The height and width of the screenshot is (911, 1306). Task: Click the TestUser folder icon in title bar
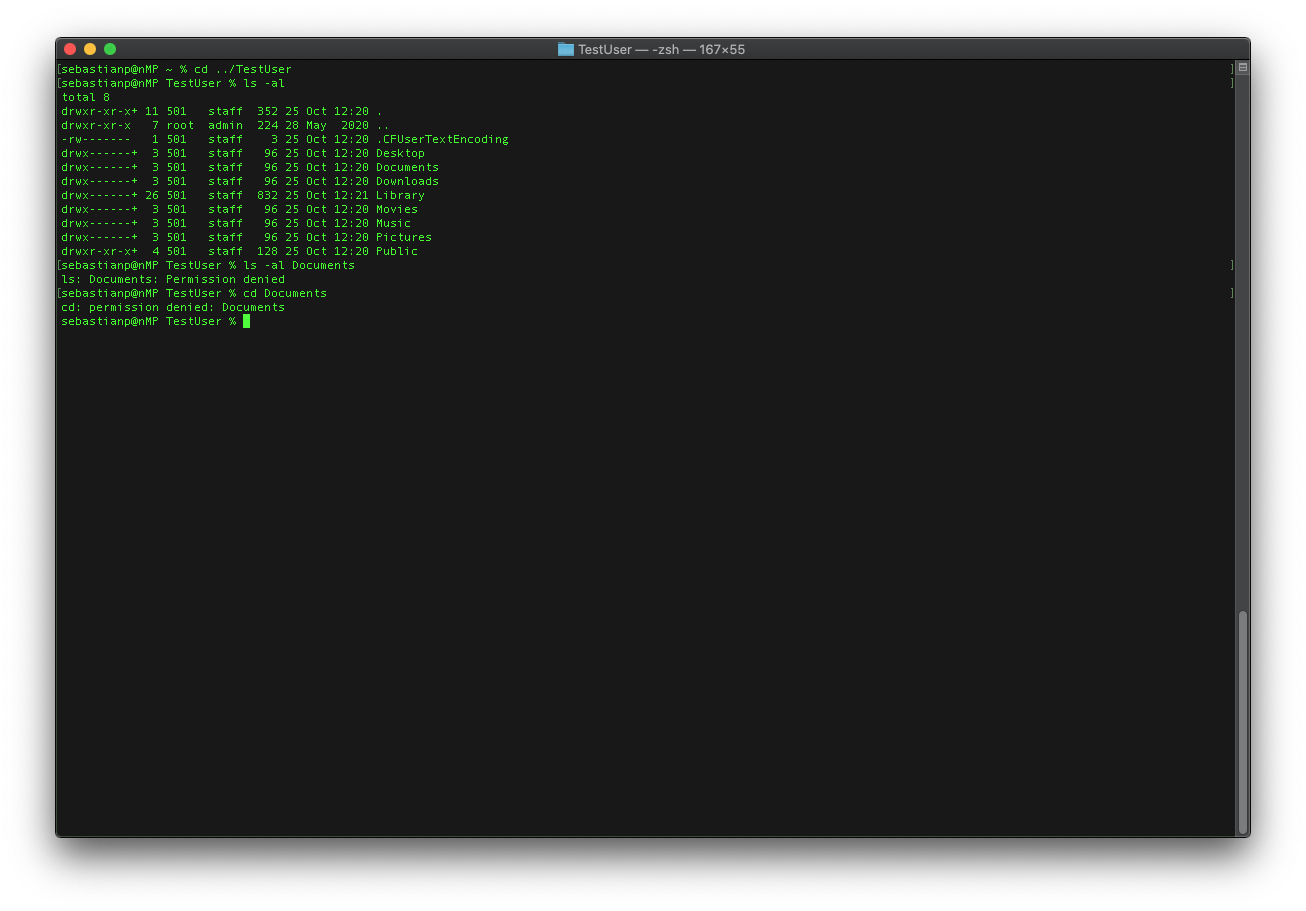click(566, 49)
